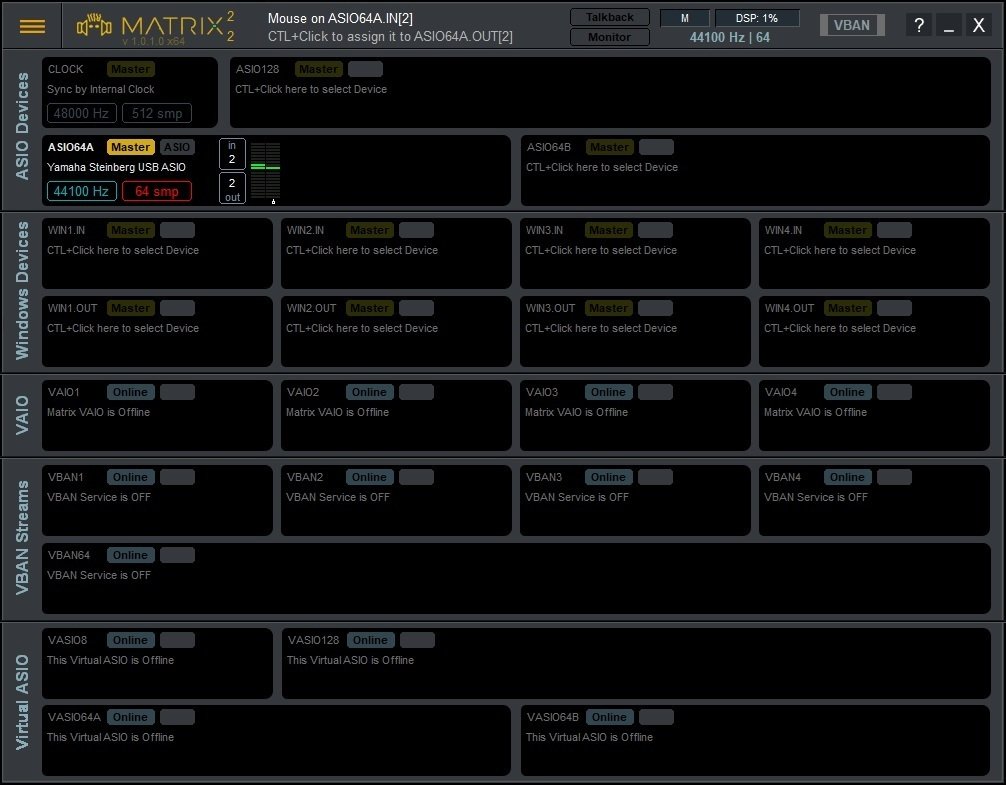1006x785 pixels.
Task: Select device for WIN4.OUT
Action: (x=840, y=328)
